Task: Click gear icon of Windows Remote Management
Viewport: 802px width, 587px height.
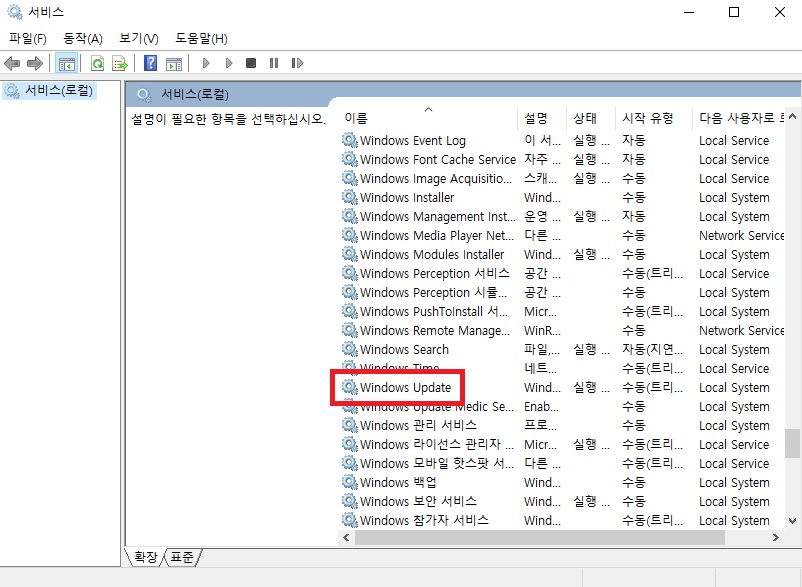Action: [x=350, y=330]
